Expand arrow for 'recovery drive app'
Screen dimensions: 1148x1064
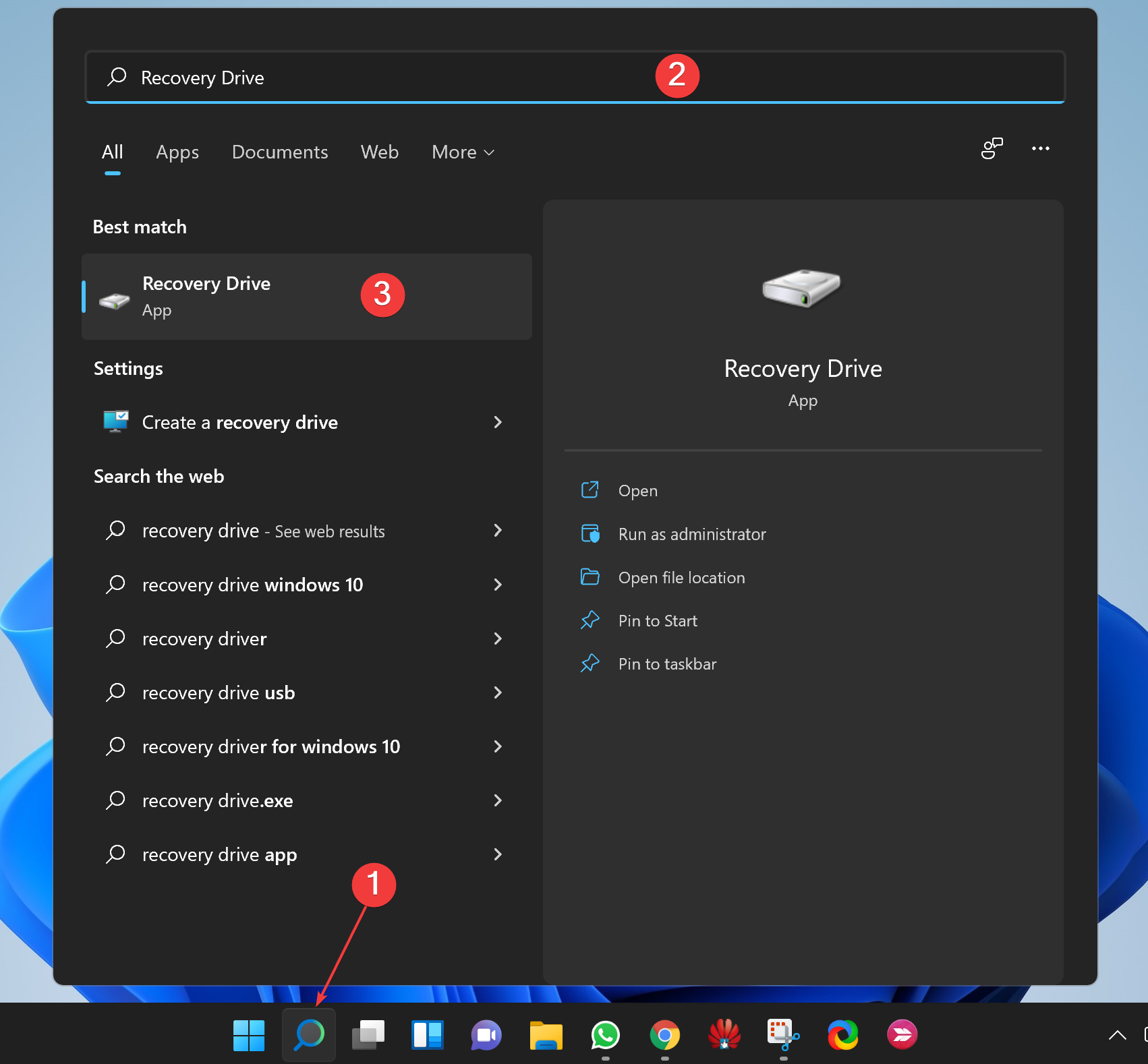click(498, 854)
